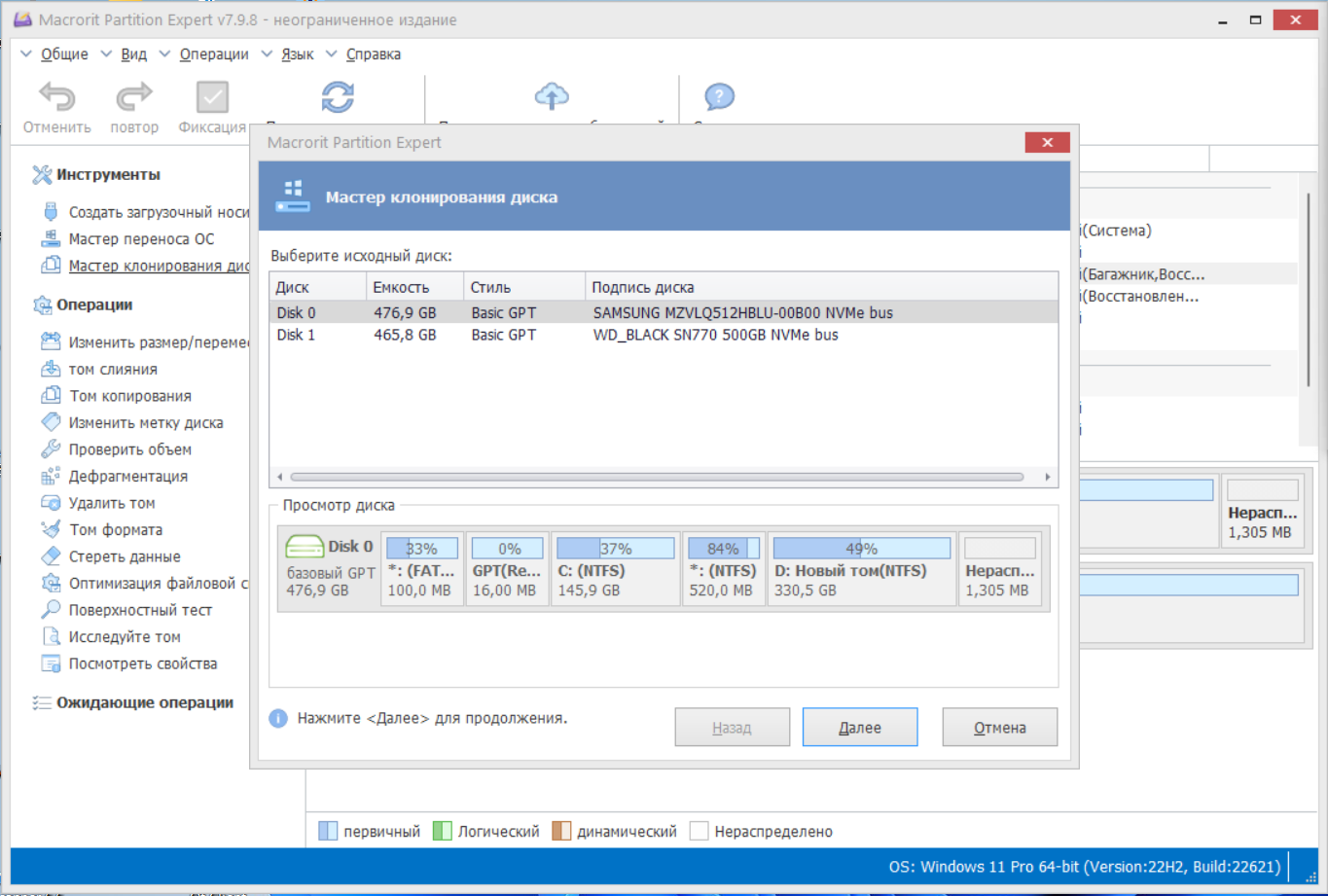Click the Далее button
This screenshot has width=1328, height=896.
(860, 728)
